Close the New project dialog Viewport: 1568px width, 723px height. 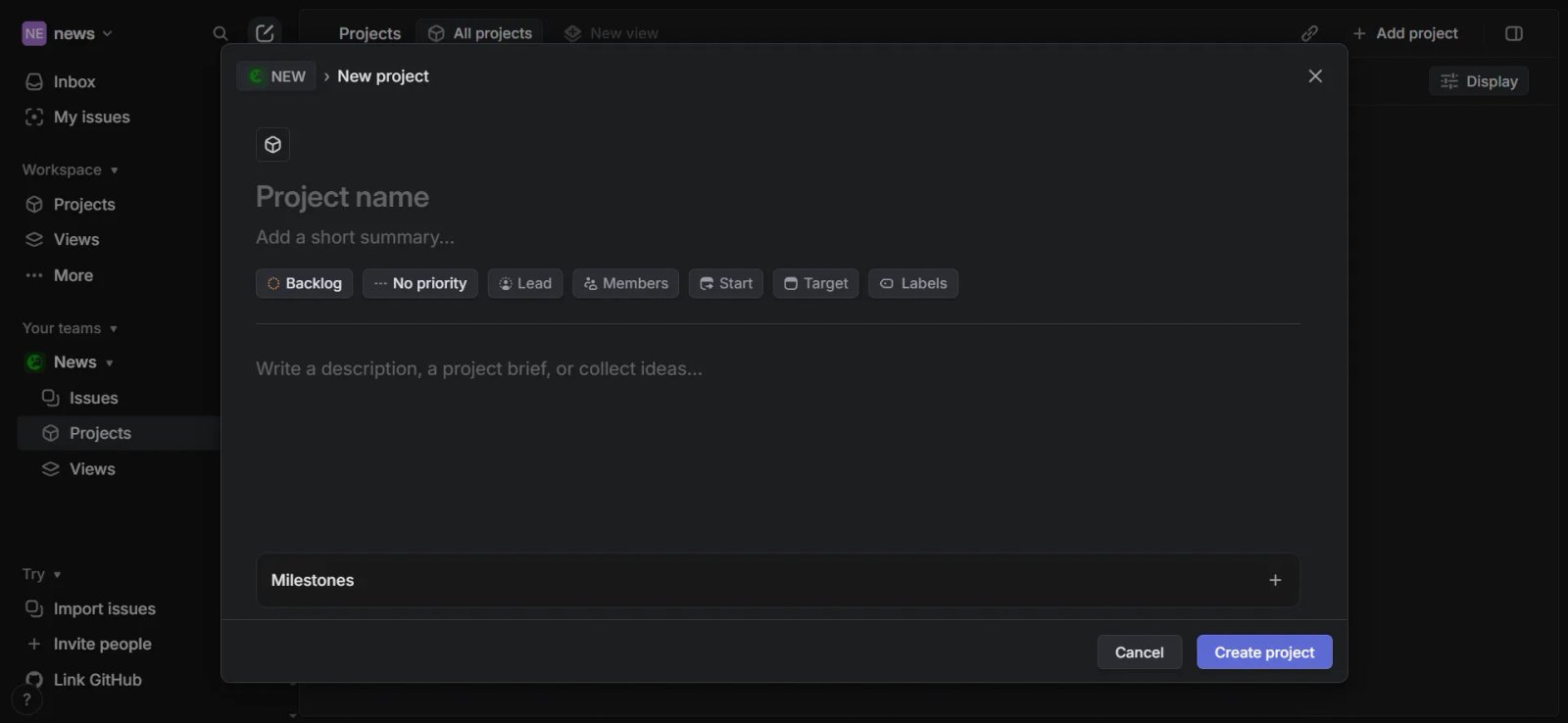[x=1315, y=76]
